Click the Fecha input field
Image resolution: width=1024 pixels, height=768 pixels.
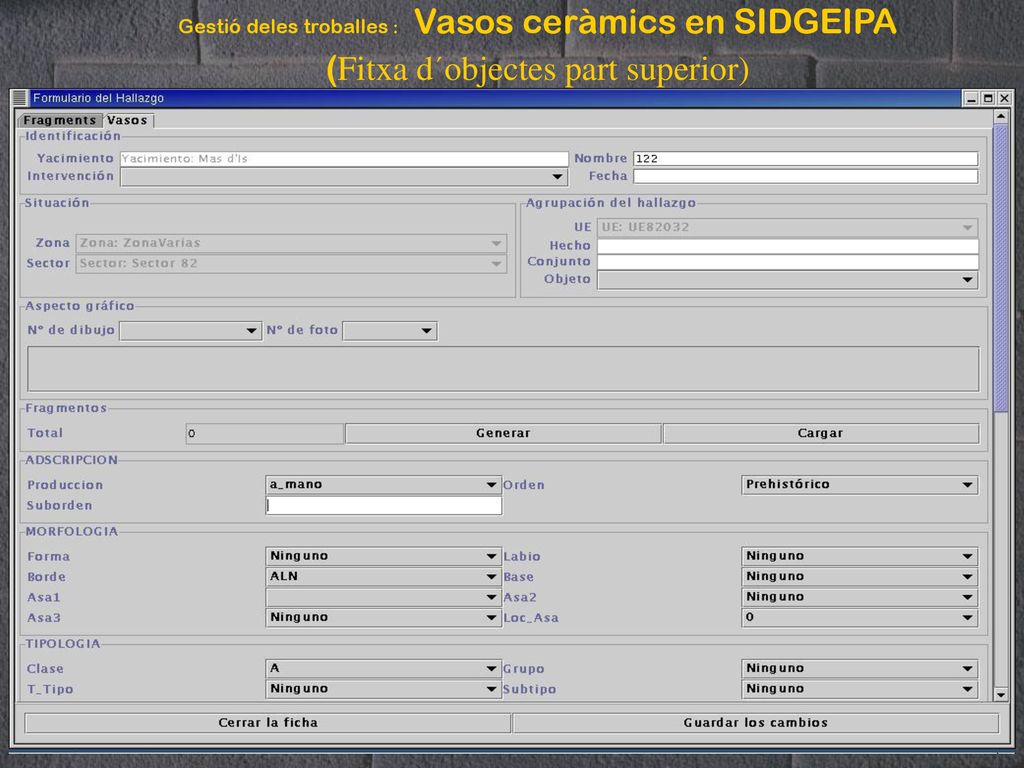[x=805, y=176]
